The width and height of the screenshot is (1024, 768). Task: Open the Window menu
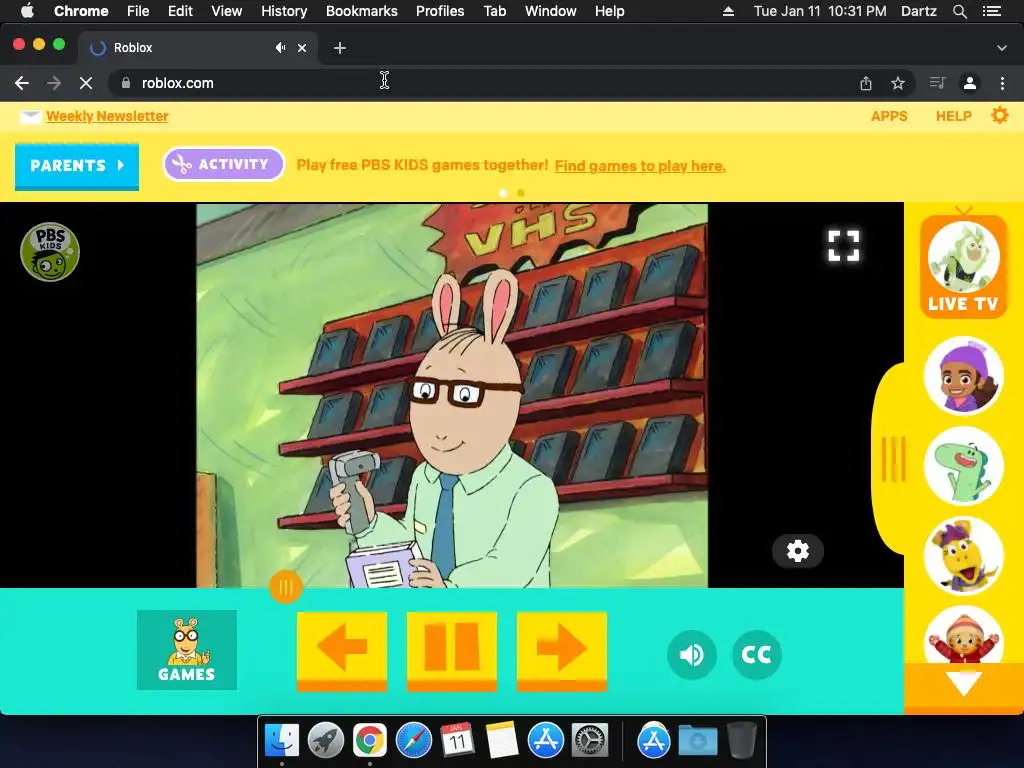pyautogui.click(x=550, y=11)
